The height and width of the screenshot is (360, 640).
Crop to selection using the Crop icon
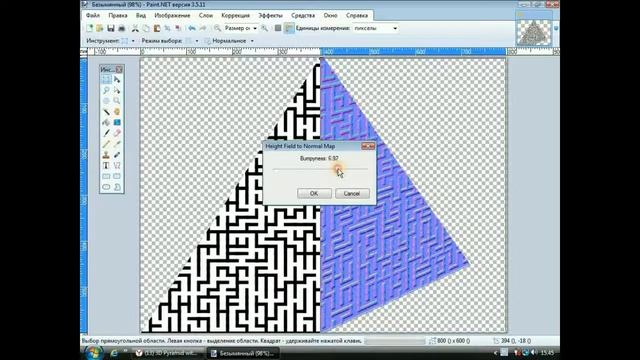pos(167,29)
